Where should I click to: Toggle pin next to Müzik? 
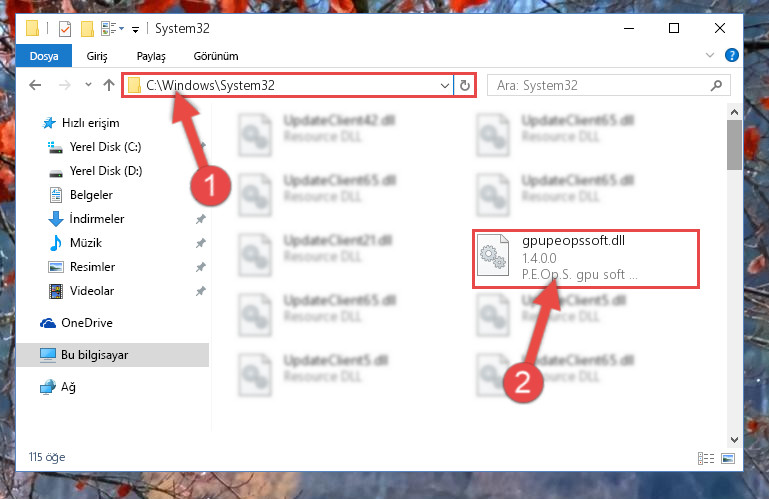[201, 243]
